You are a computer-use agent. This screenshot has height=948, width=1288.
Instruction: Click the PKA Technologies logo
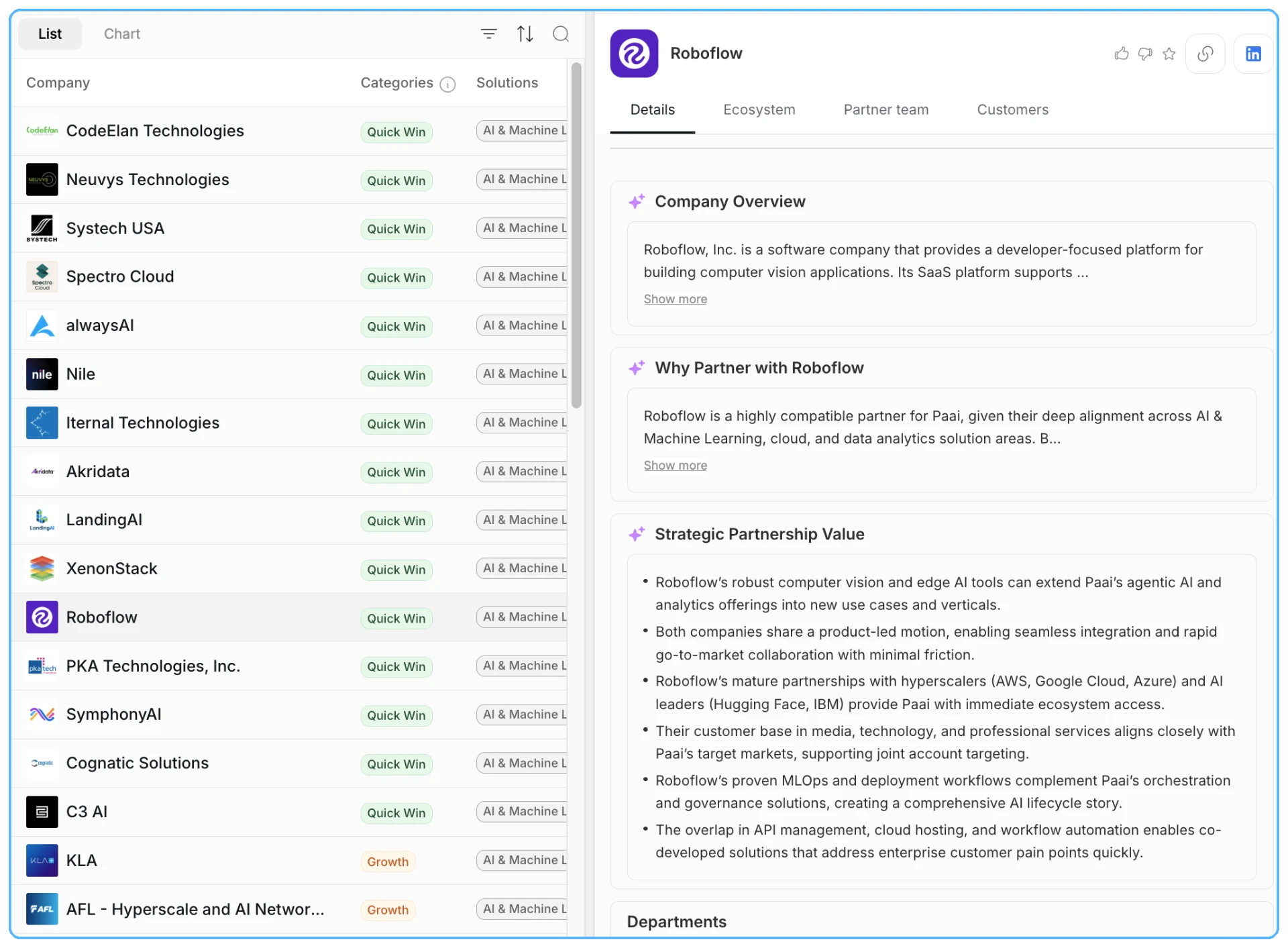coord(42,666)
